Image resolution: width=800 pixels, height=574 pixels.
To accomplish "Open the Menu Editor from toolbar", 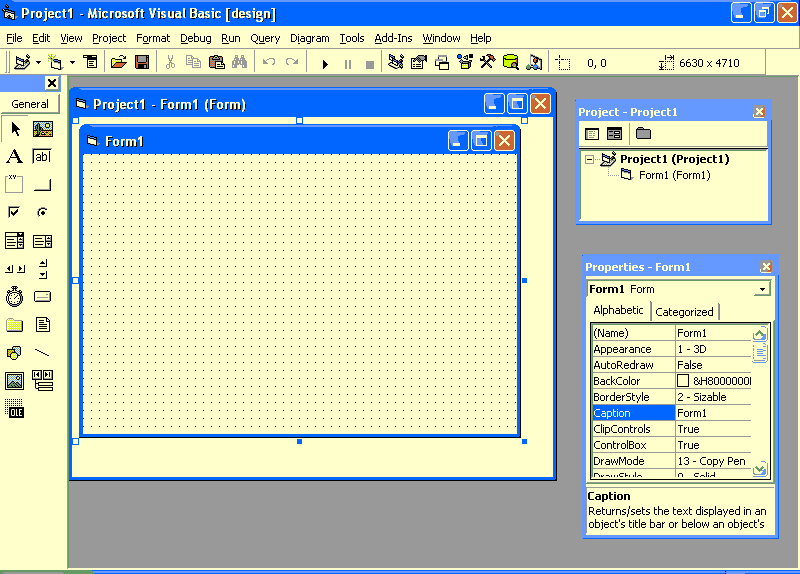I will pyautogui.click(x=91, y=62).
